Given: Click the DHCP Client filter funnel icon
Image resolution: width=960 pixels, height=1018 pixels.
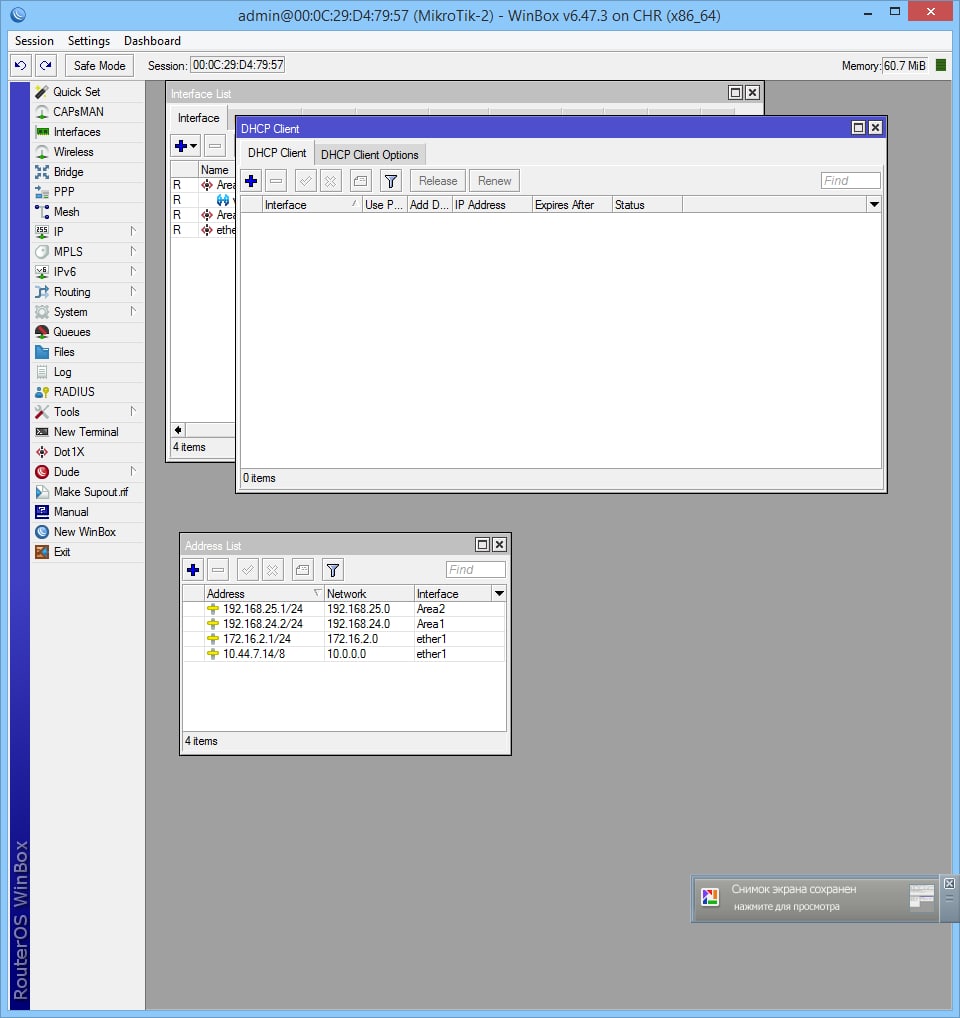Looking at the screenshot, I should click(x=391, y=180).
